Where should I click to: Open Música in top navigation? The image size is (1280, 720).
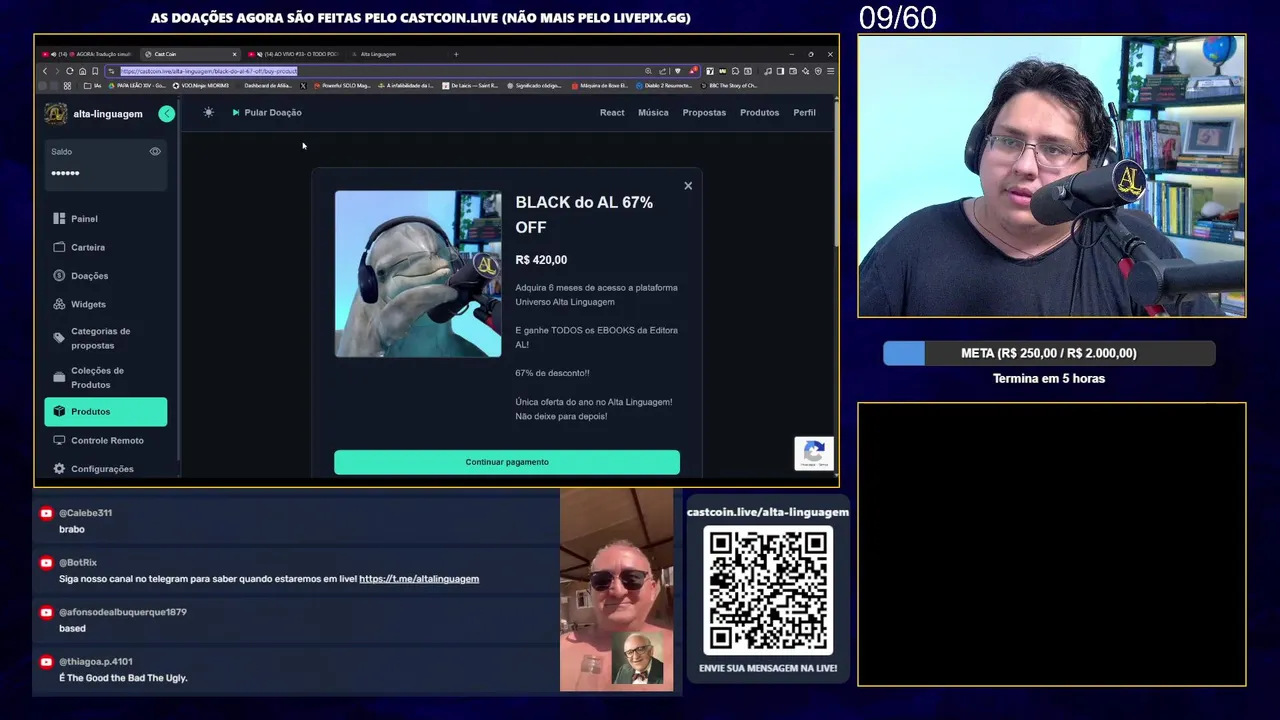point(653,112)
